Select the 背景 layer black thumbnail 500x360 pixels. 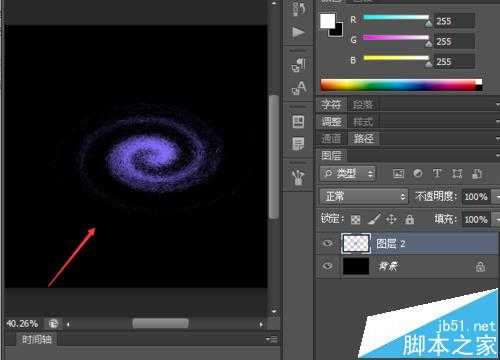click(x=356, y=266)
